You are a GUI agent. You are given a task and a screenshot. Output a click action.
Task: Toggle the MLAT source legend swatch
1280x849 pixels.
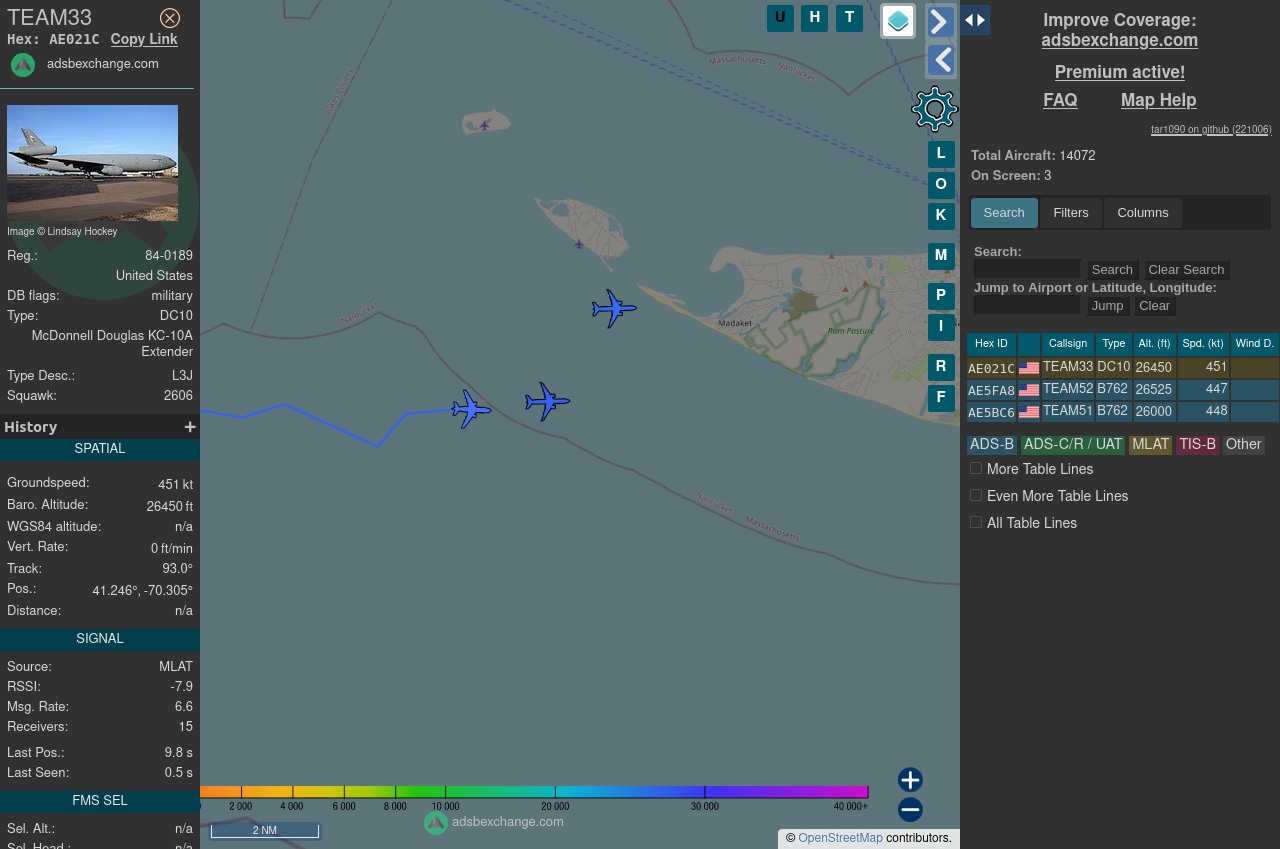(x=1150, y=445)
